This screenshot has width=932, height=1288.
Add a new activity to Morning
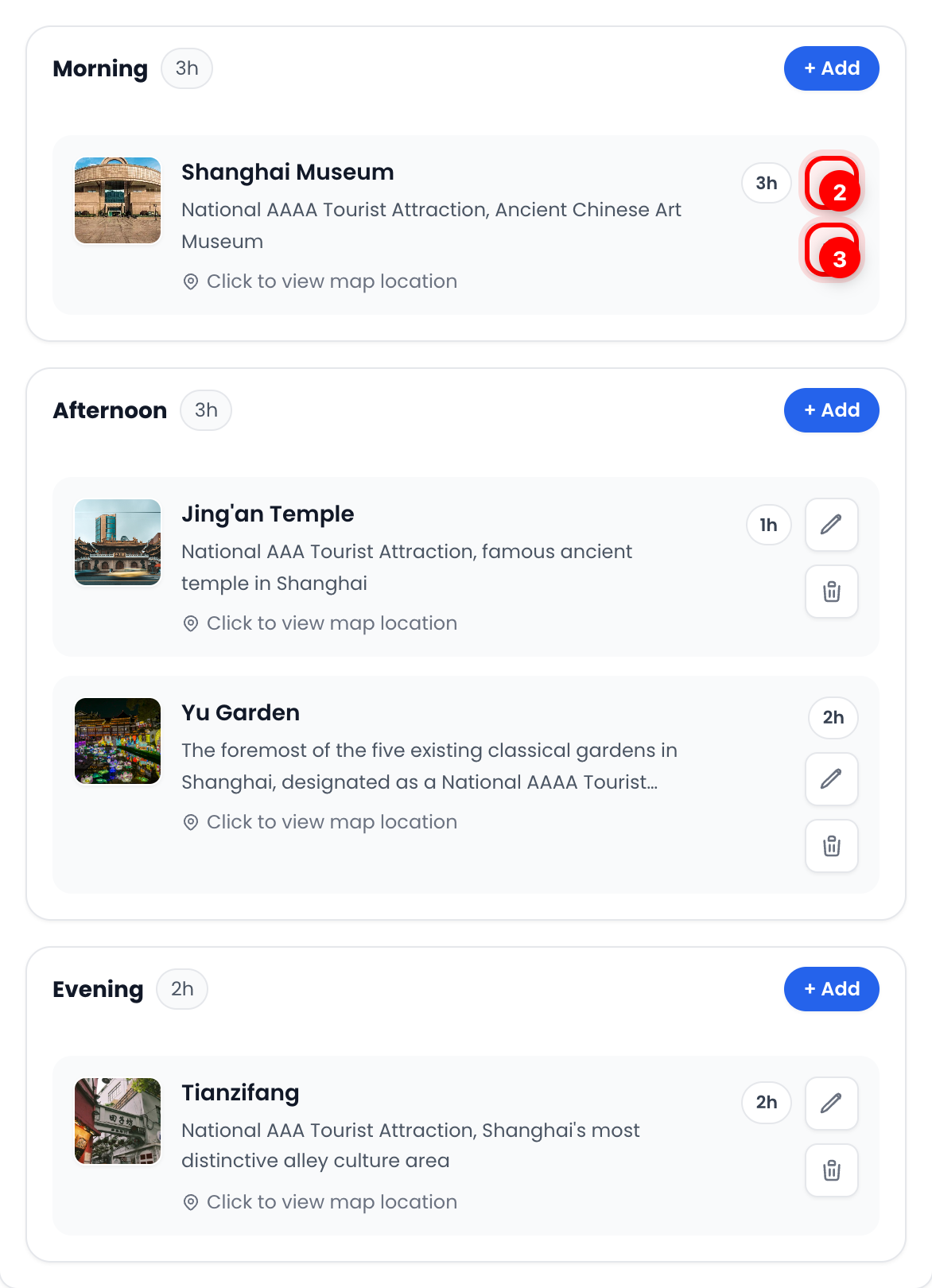pyautogui.click(x=831, y=68)
